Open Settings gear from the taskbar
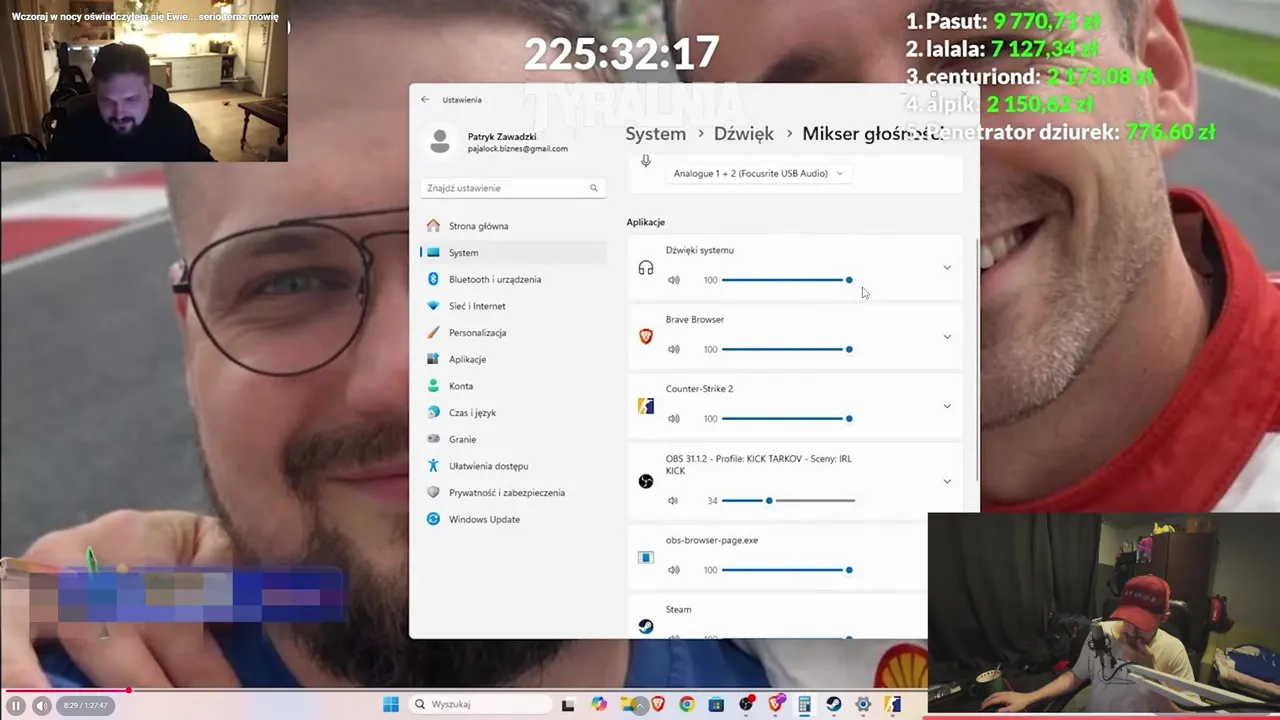Image resolution: width=1280 pixels, height=720 pixels. pos(863,704)
